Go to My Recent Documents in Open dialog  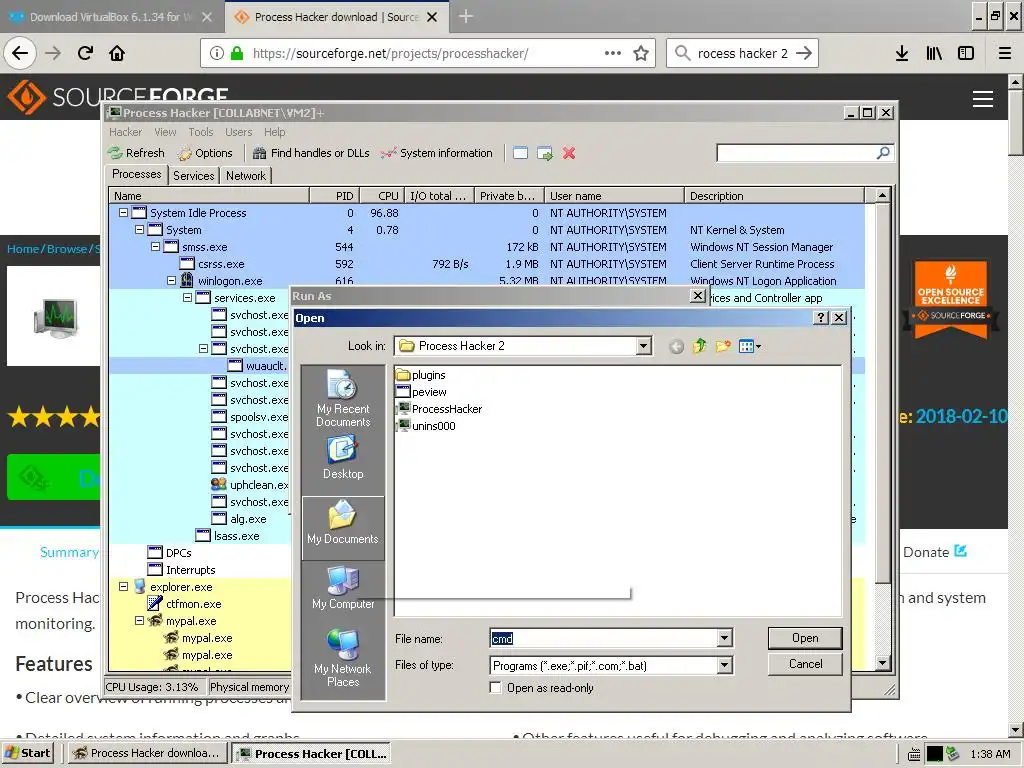(x=343, y=398)
